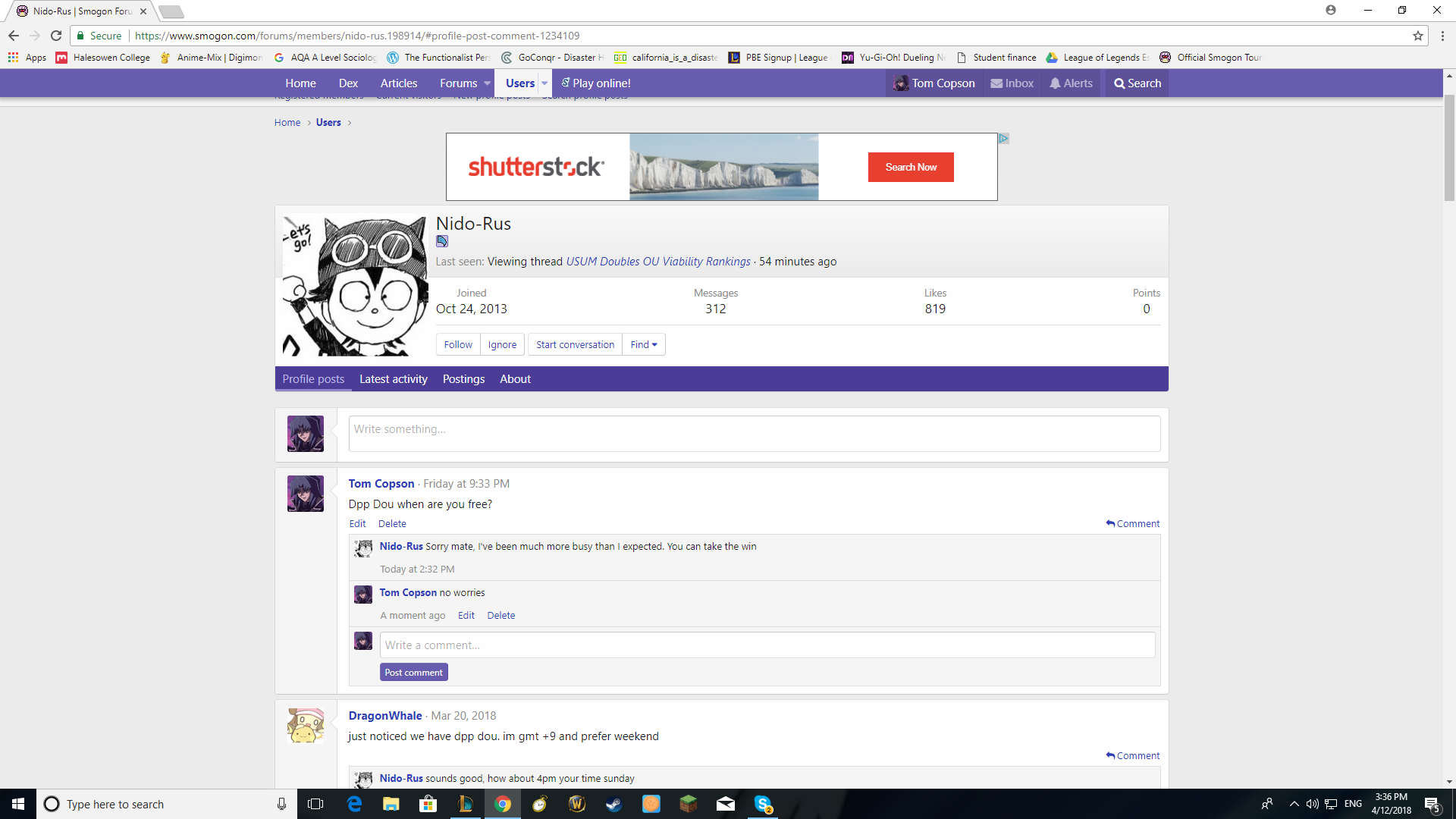Edit the 'Dpp Dou when are you free' post
This screenshot has width=1456, height=819.
357,524
